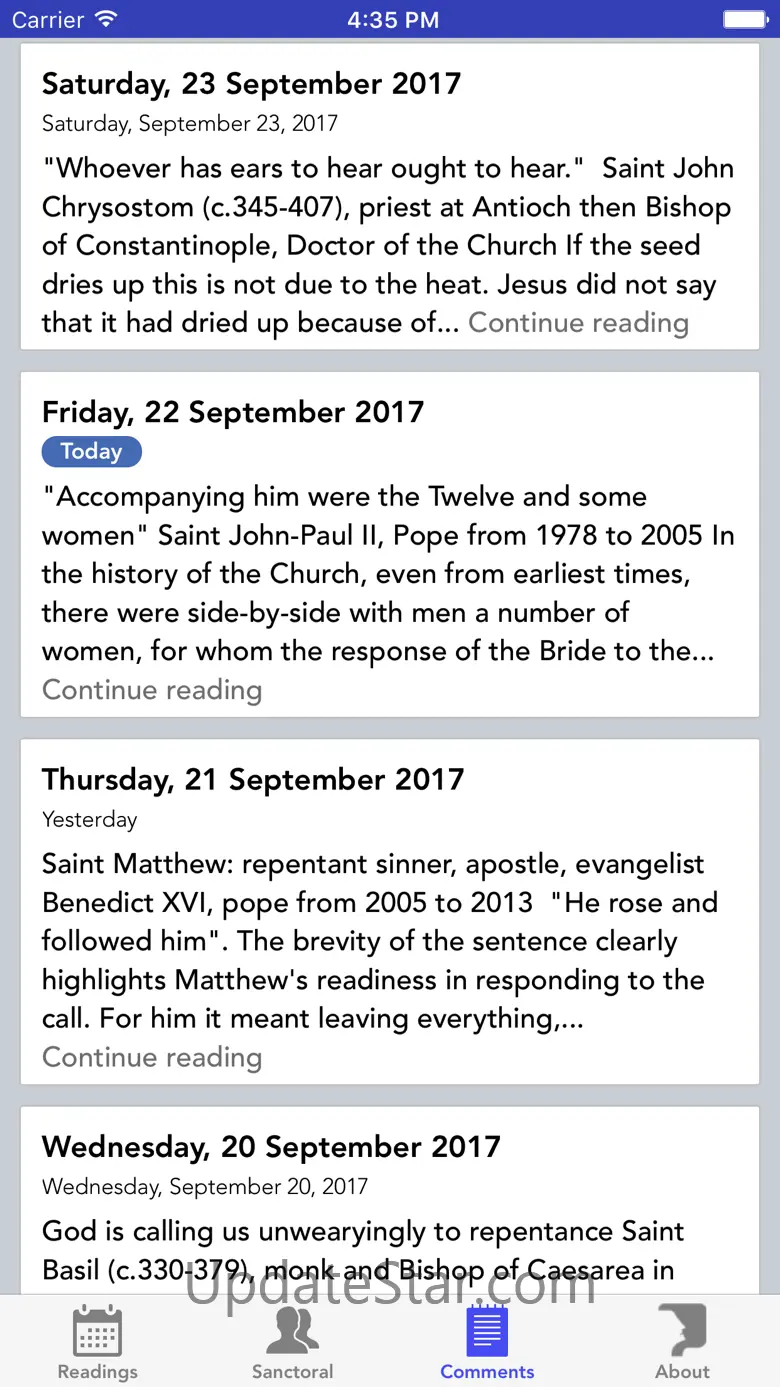Tap the About tab label
780x1387 pixels.
pyautogui.click(x=682, y=1371)
